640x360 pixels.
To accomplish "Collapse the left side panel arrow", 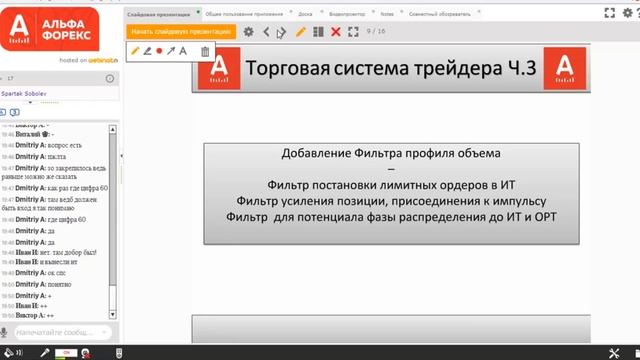I will [x=121, y=156].
